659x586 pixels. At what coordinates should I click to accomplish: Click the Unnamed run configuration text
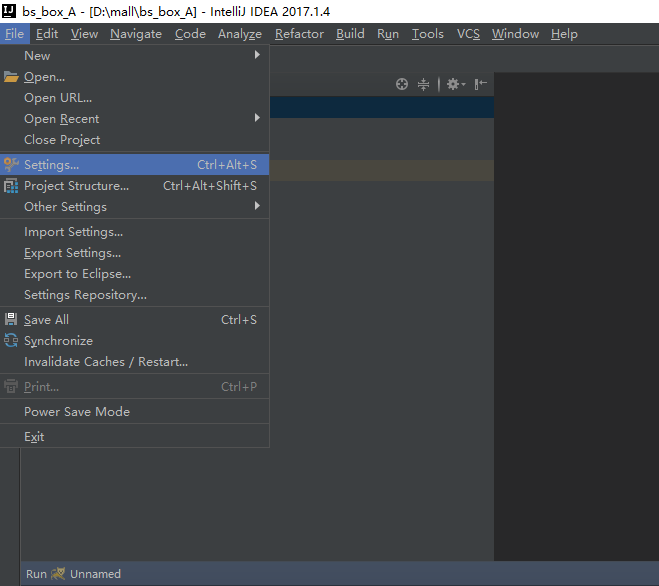(95, 574)
